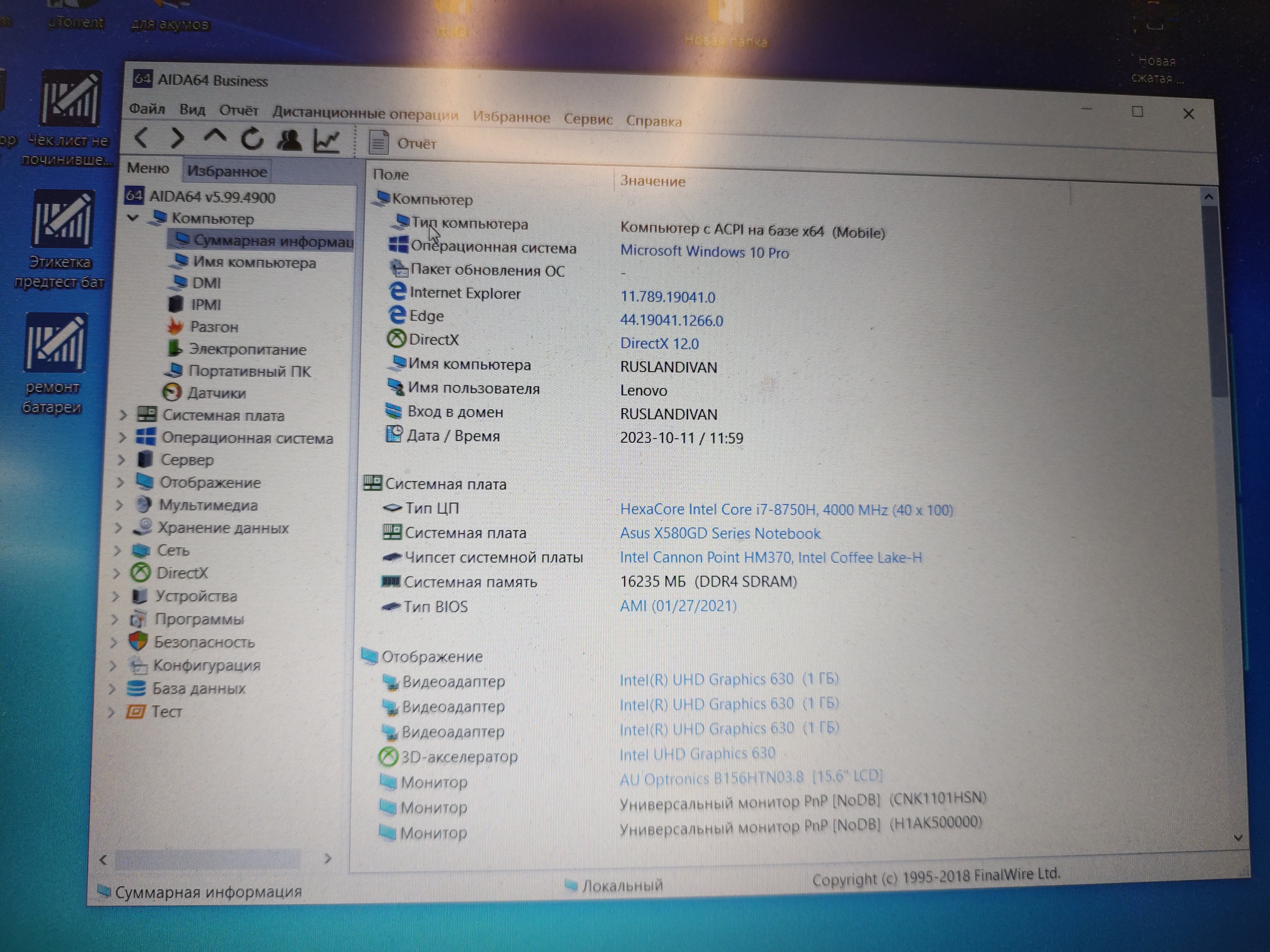Click the Edge browser icon in the list

pos(397,315)
